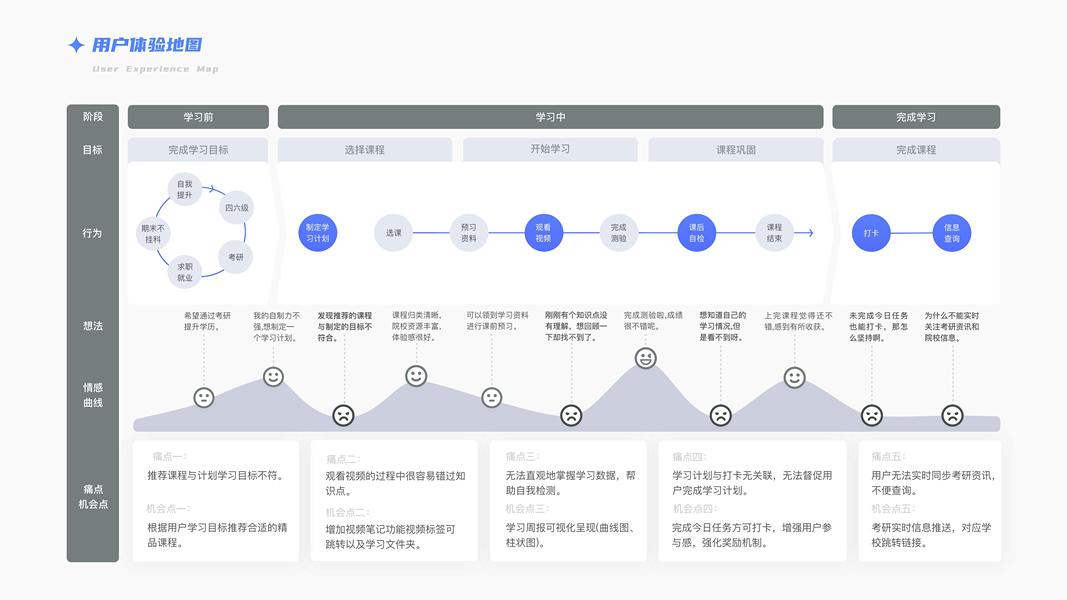
Task: Click the 目标 label in the sidebar
Action: coord(93,150)
